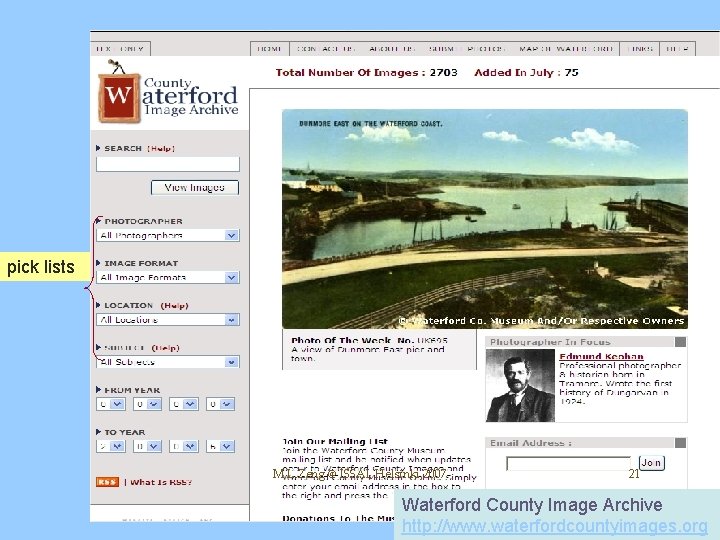Screen dimensions: 720x540
Task: Open the Help tab in top navigation
Action: tap(677, 49)
